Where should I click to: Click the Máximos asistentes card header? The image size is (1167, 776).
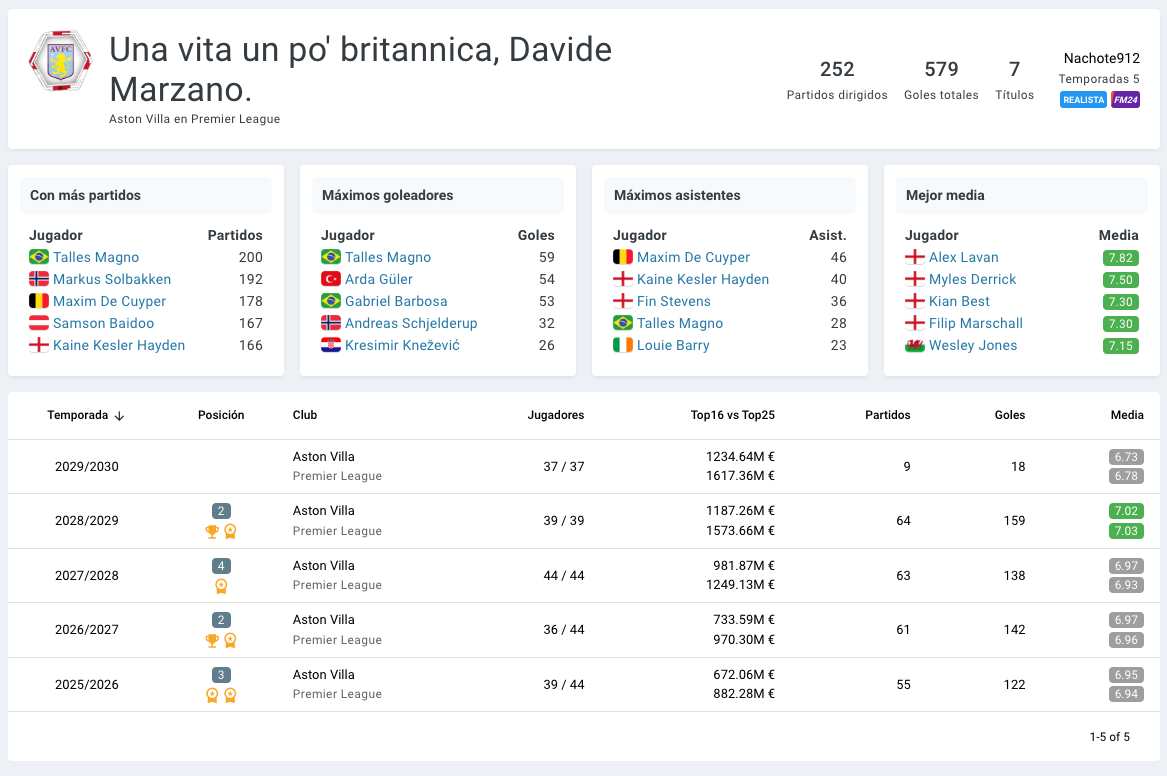point(730,195)
